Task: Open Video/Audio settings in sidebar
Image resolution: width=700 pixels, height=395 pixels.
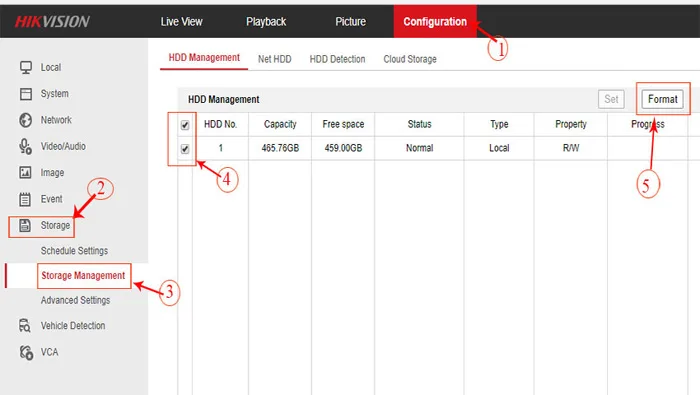Action: point(63,146)
